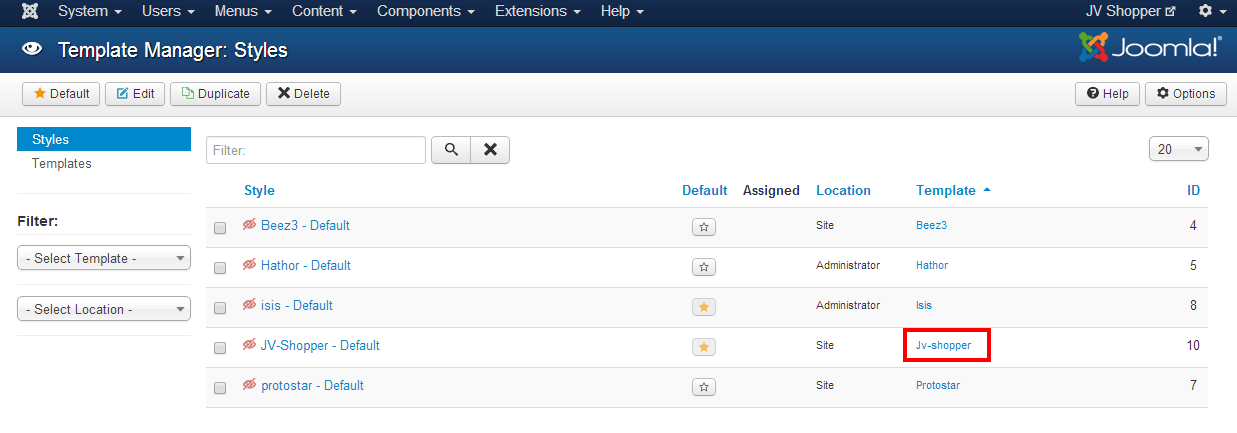The image size is (1237, 433).
Task: Open the Content menu
Action: click(x=325, y=12)
